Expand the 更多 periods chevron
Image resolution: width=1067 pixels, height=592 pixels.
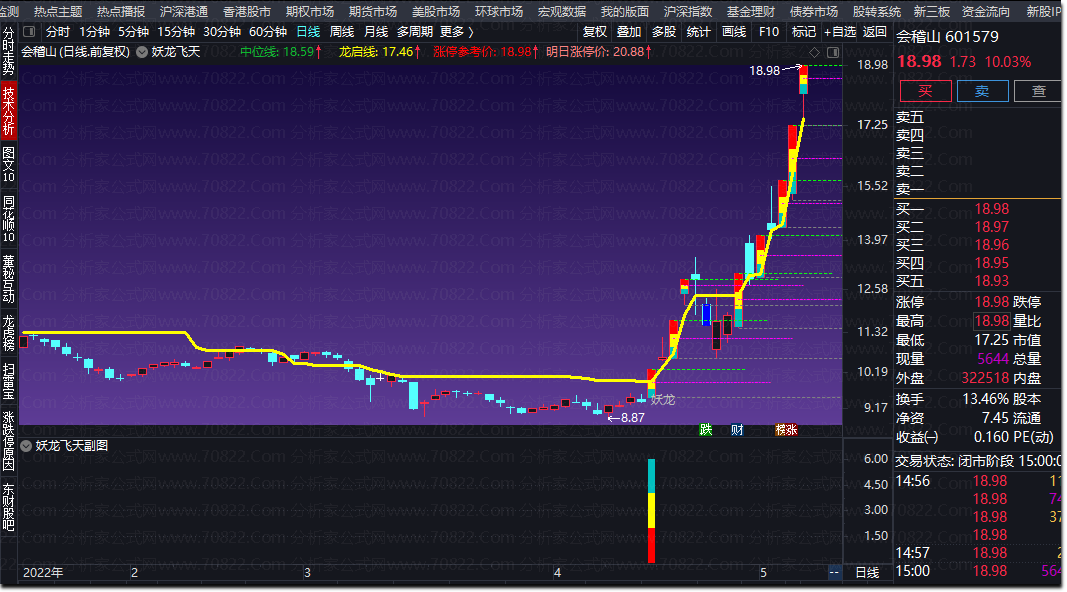470,32
